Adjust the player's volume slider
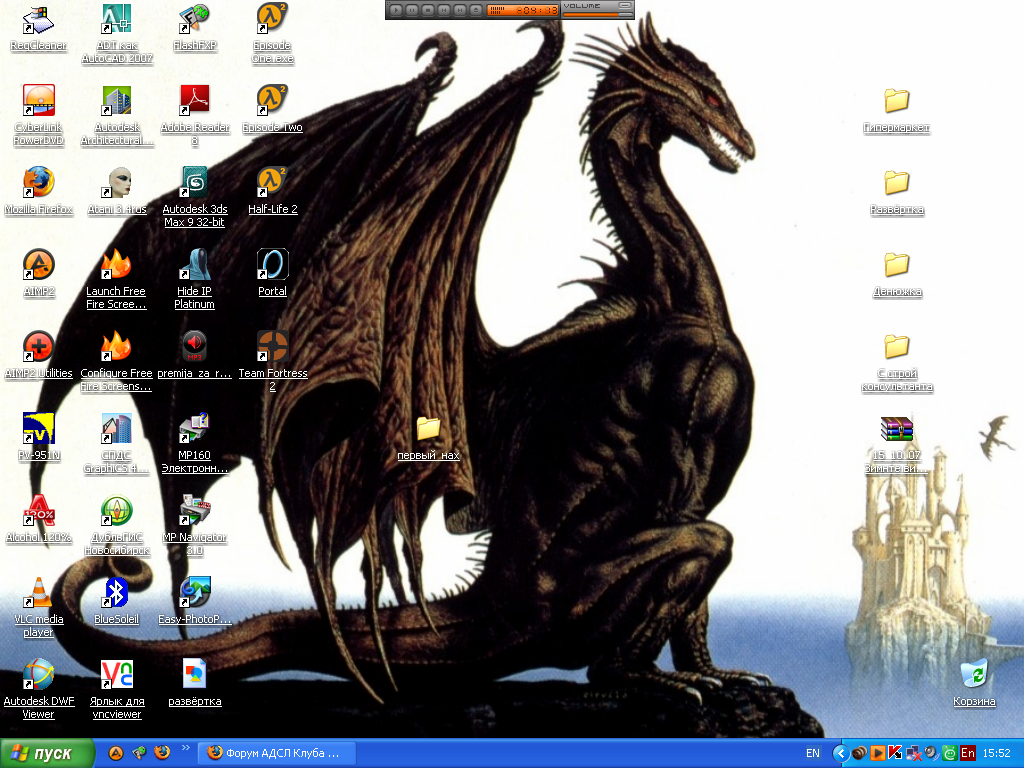Image resolution: width=1024 pixels, height=768 pixels. pyautogui.click(x=597, y=14)
